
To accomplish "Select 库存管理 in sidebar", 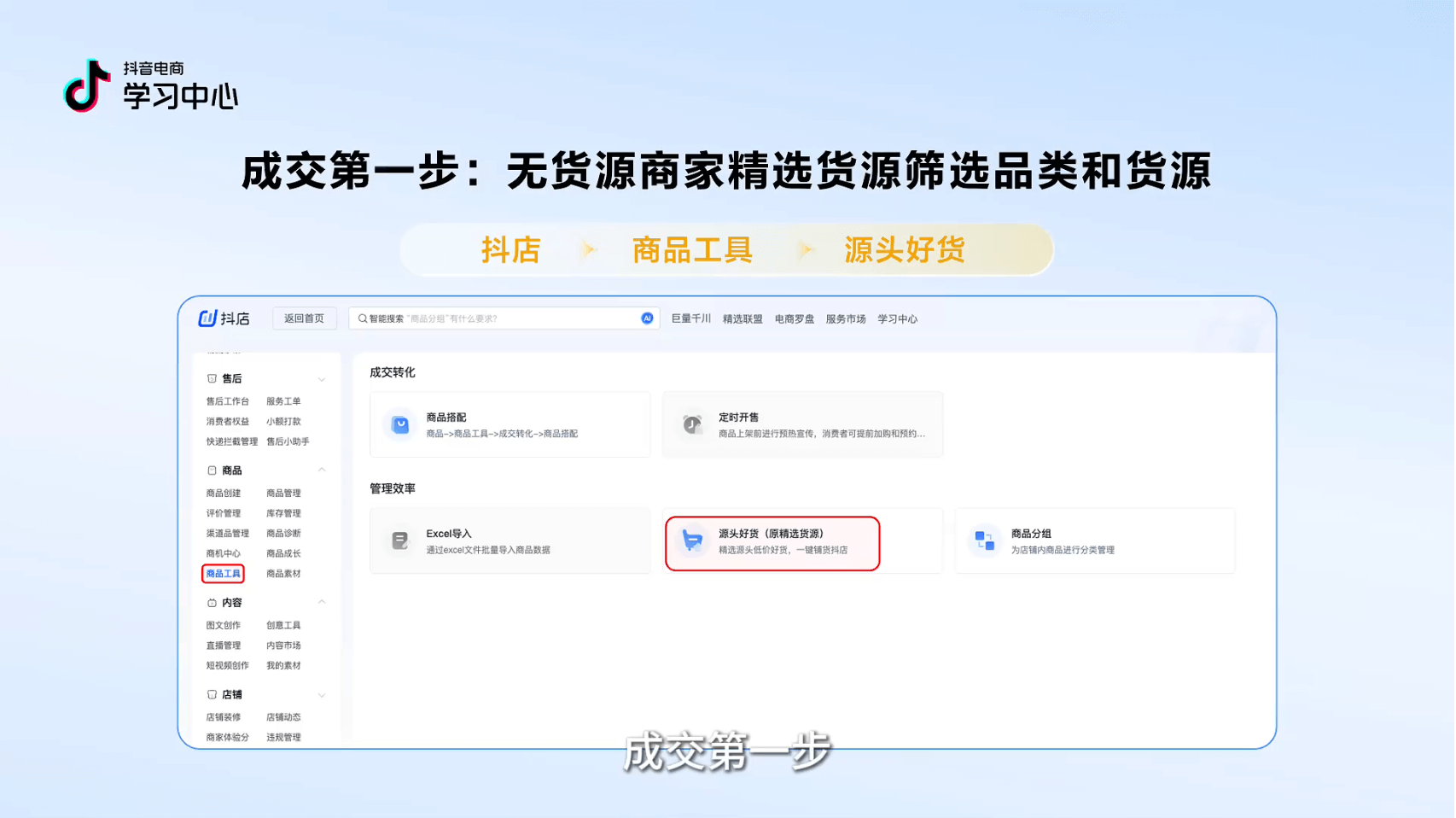I will click(283, 514).
